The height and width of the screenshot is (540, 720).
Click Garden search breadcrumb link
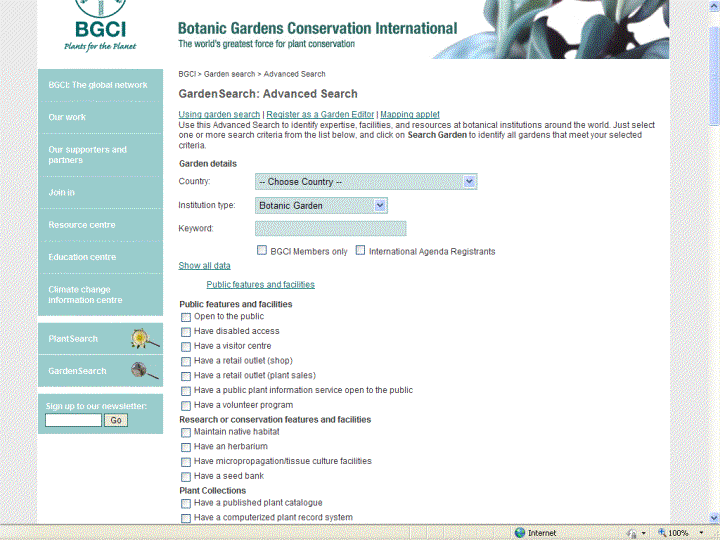tap(229, 74)
